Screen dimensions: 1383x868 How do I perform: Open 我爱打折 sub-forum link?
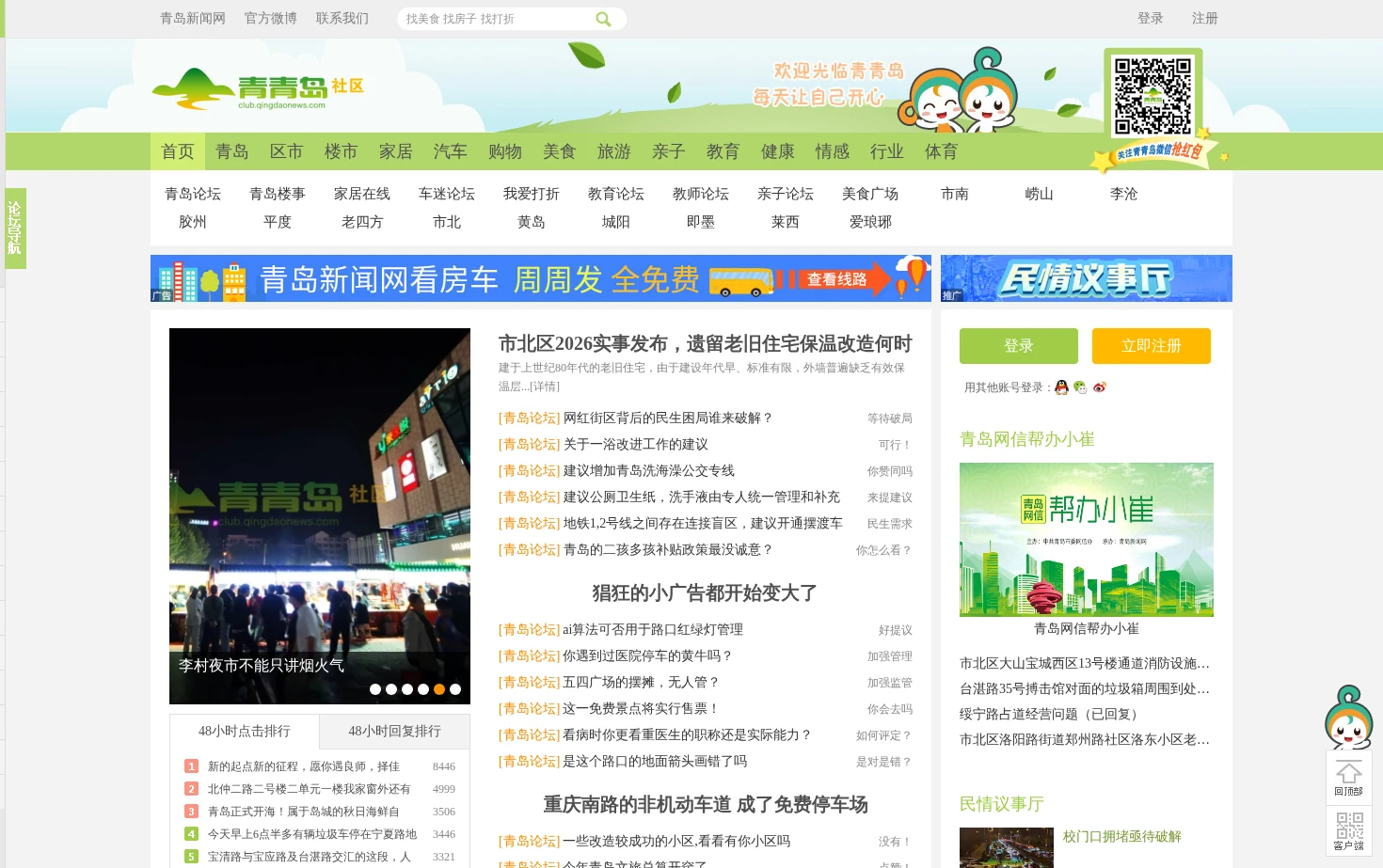pyautogui.click(x=532, y=194)
